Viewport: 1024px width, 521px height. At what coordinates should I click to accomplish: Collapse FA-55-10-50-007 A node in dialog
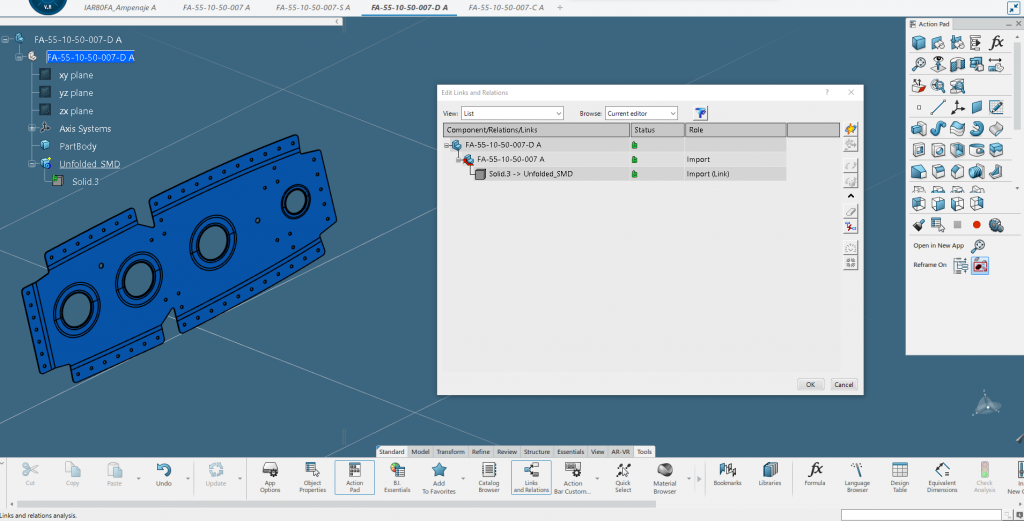click(x=459, y=159)
